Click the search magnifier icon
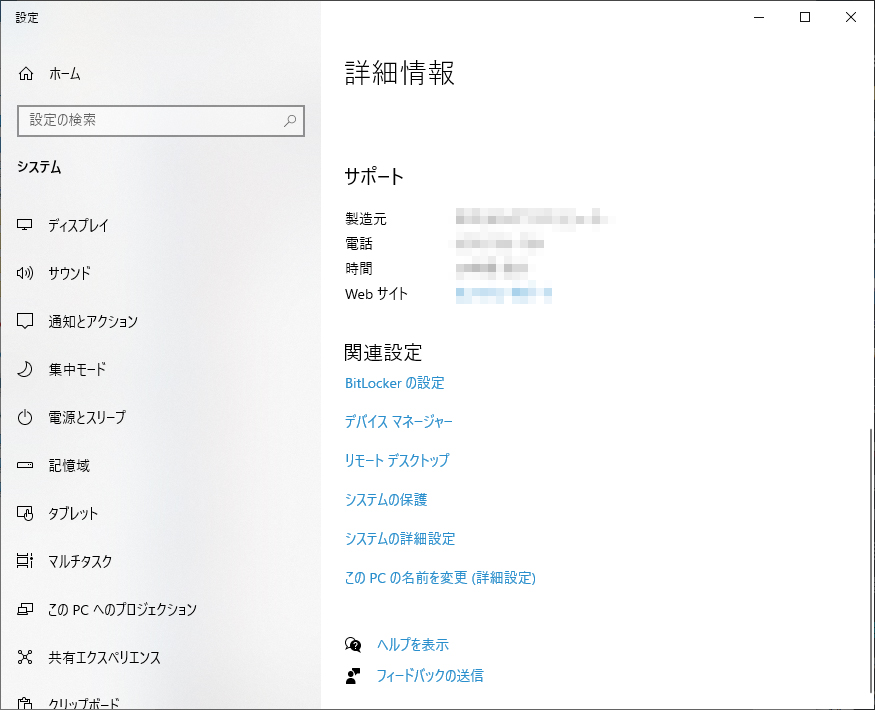Image resolution: width=875 pixels, height=710 pixels. click(x=290, y=121)
